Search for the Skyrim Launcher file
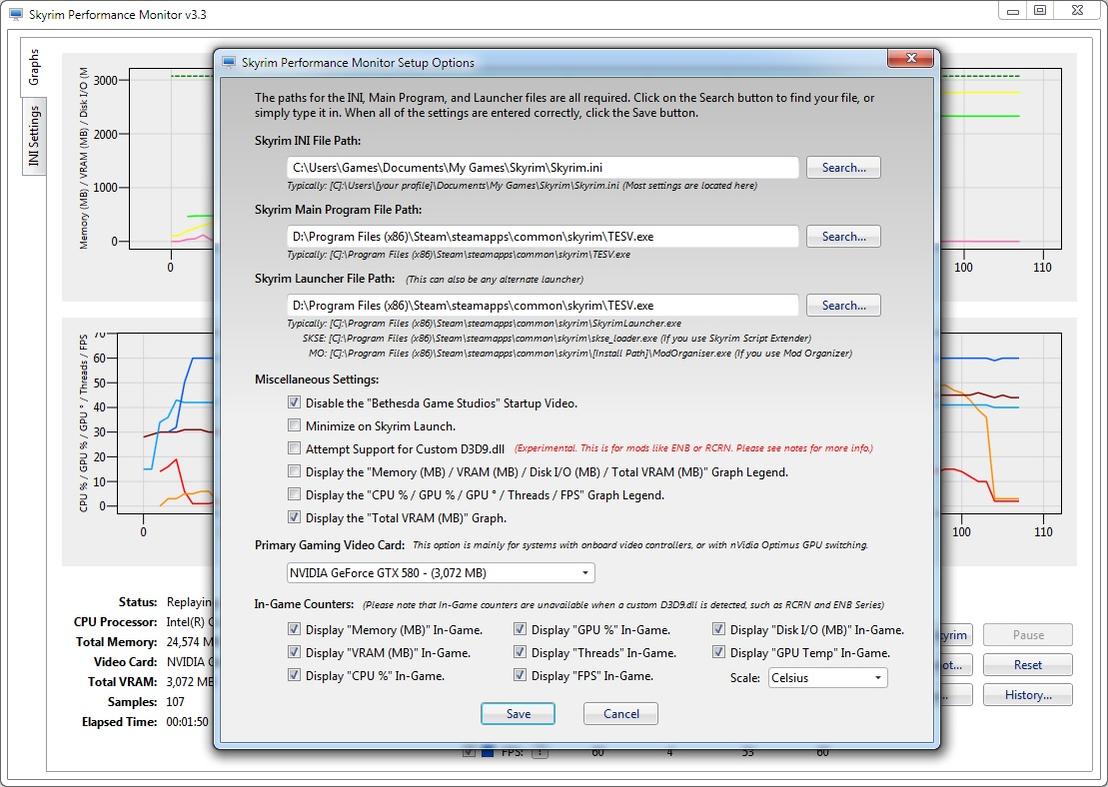 (843, 305)
